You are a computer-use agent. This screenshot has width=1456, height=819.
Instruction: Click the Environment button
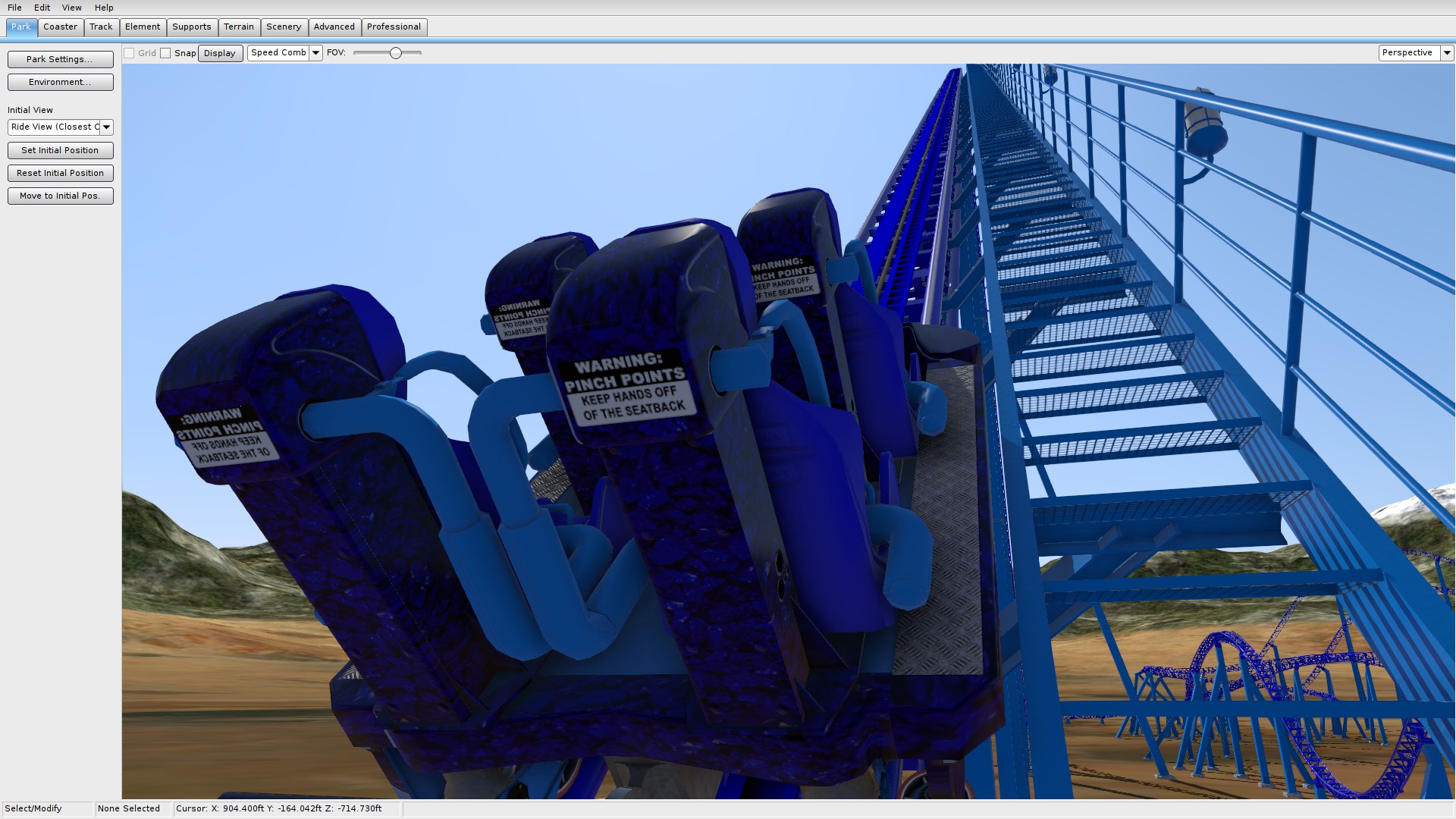(x=60, y=82)
